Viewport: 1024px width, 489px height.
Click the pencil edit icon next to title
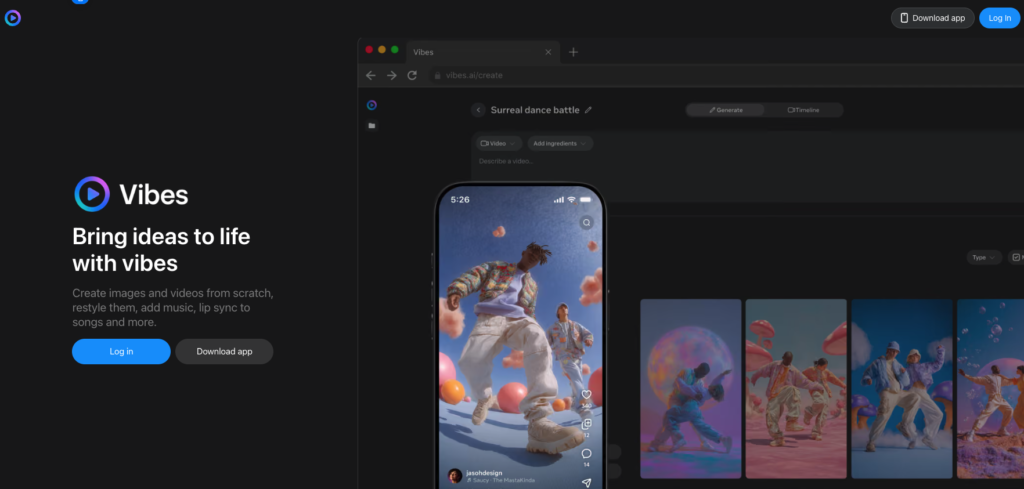pyautogui.click(x=588, y=110)
